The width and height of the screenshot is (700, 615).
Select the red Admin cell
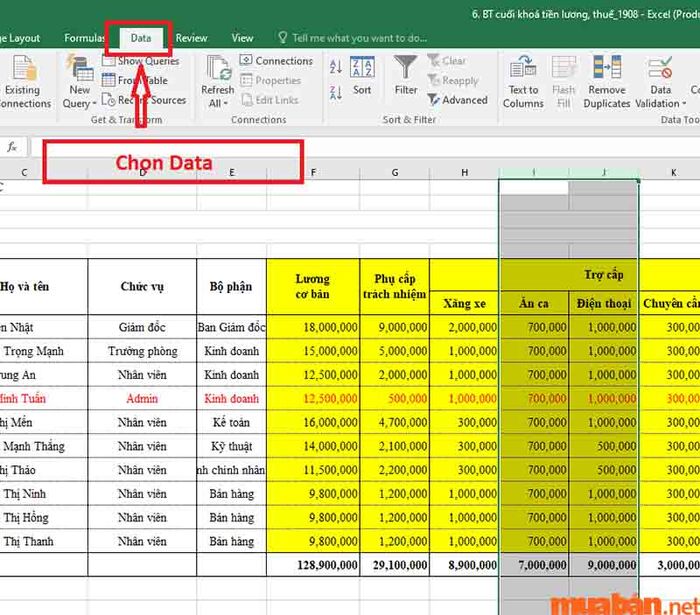pyautogui.click(x=142, y=399)
